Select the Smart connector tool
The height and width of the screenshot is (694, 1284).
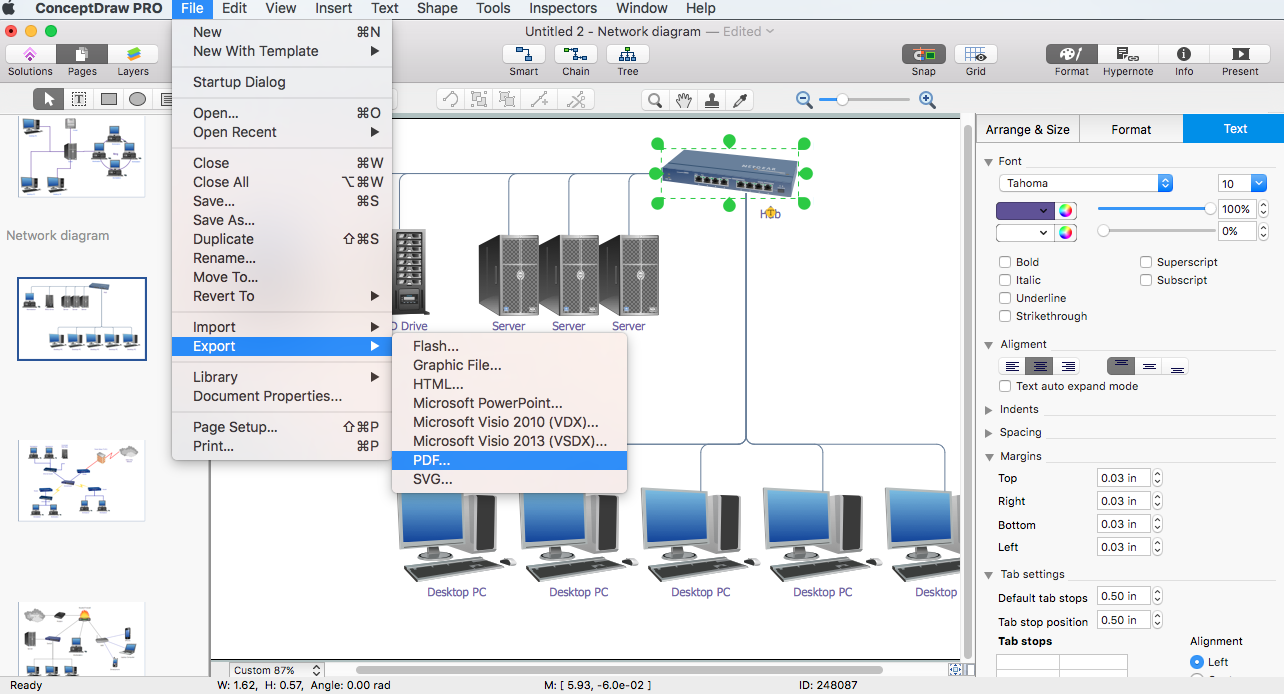523,54
